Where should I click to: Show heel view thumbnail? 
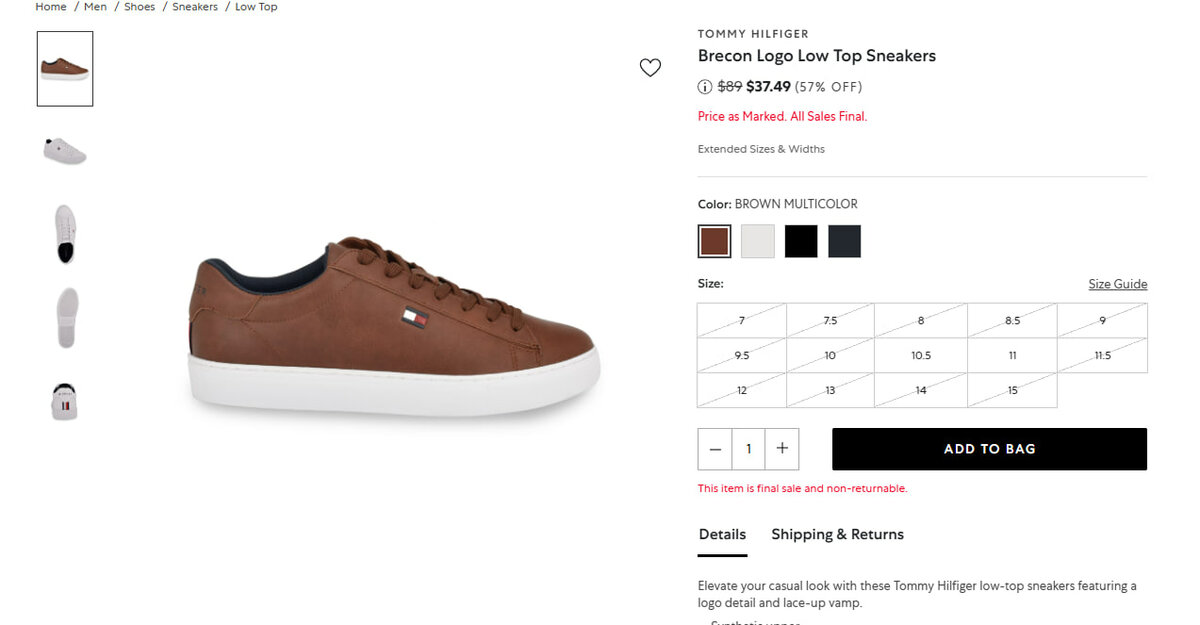(65, 400)
